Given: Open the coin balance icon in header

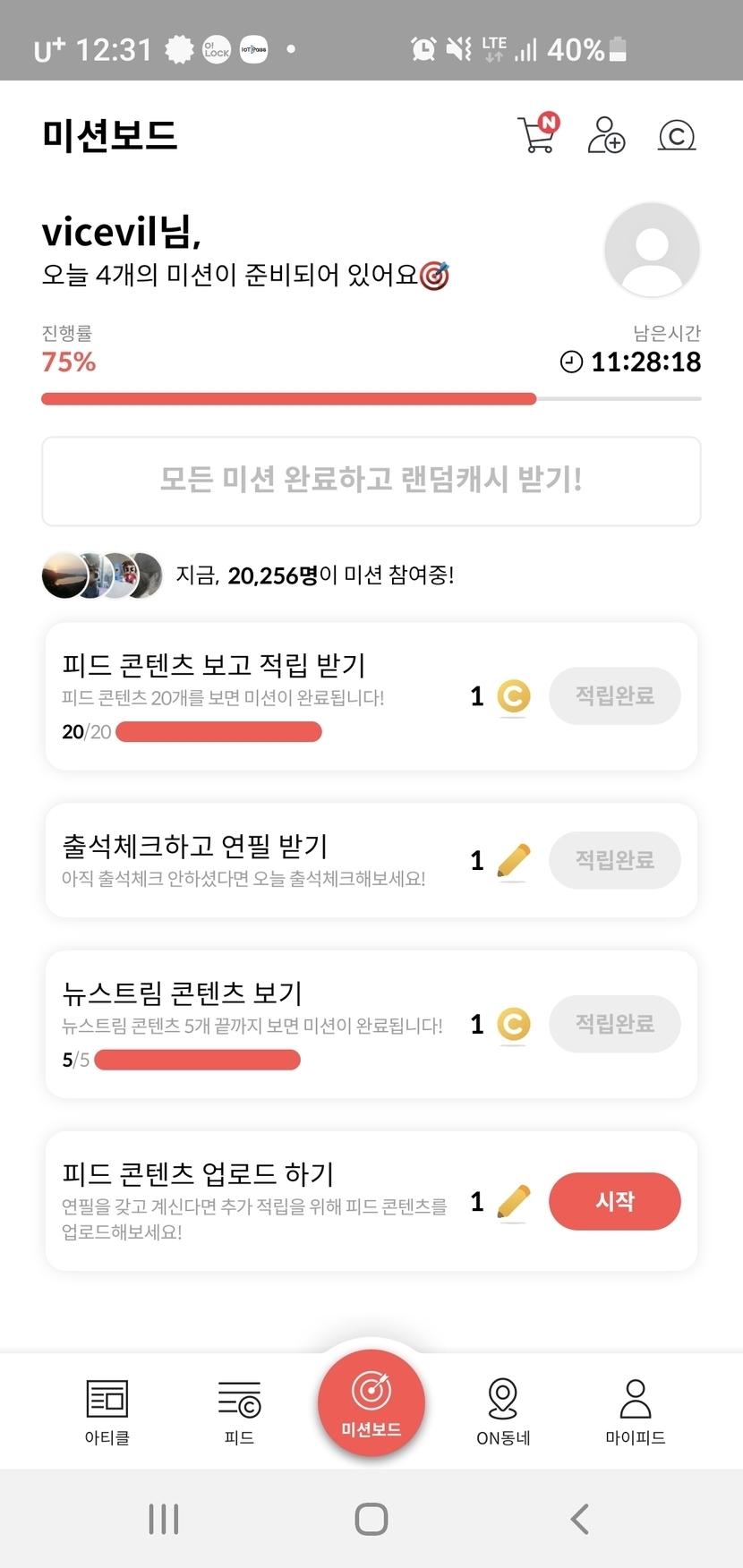Looking at the screenshot, I should pos(676,135).
